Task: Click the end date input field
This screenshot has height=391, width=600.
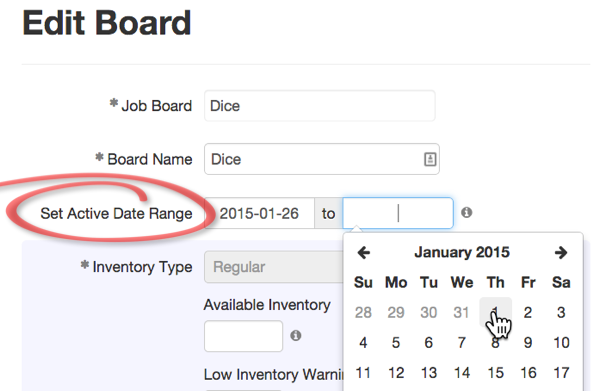Action: tap(398, 213)
